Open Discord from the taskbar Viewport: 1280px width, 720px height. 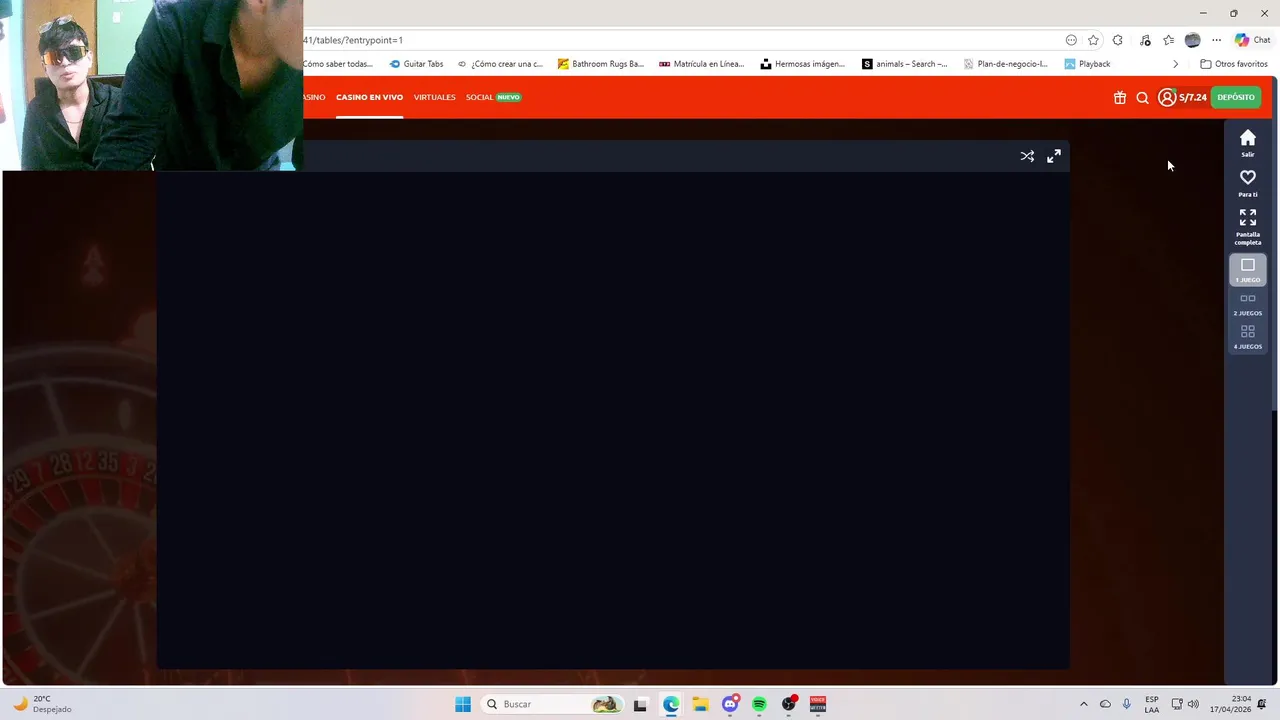tap(730, 704)
